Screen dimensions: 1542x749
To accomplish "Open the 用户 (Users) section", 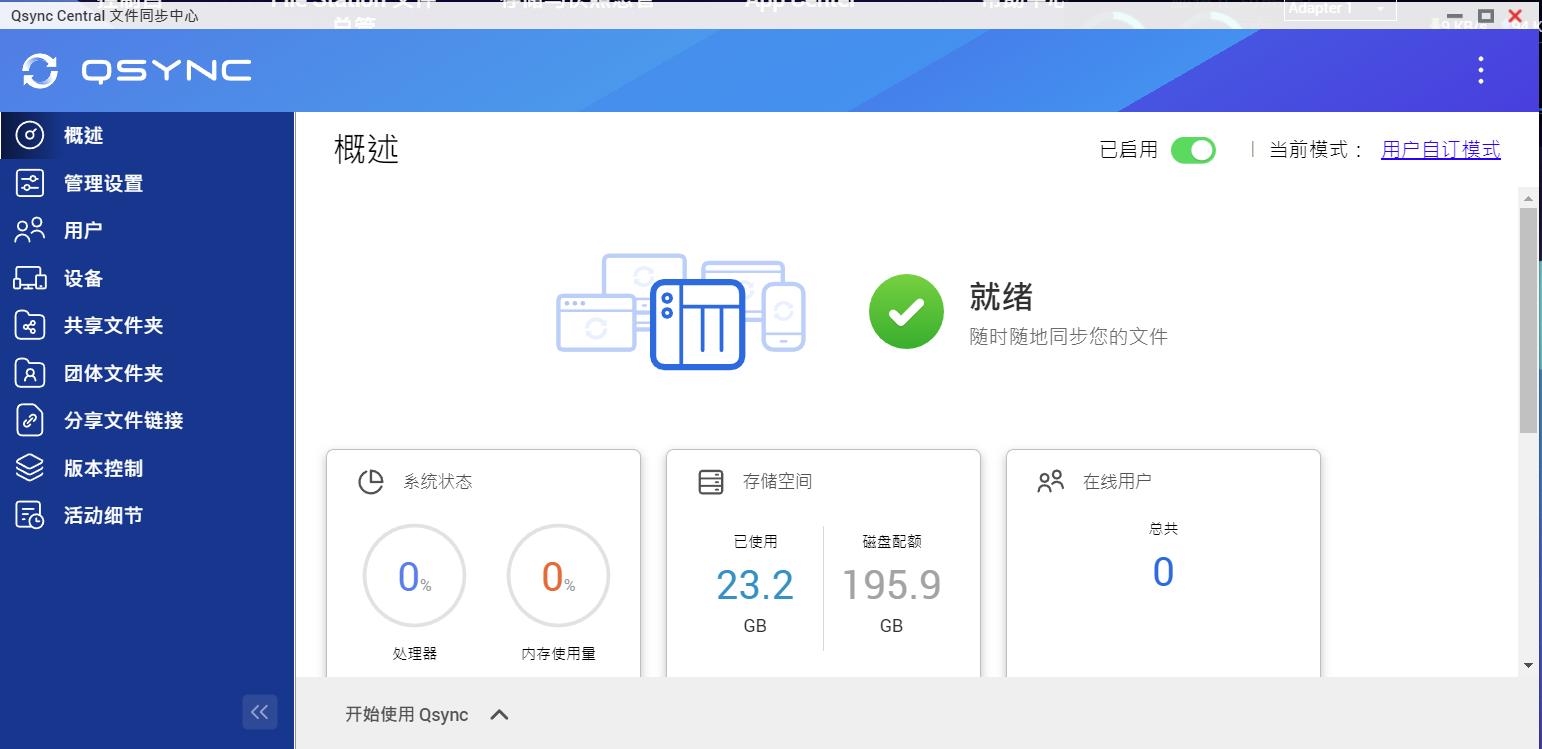I will (x=83, y=230).
